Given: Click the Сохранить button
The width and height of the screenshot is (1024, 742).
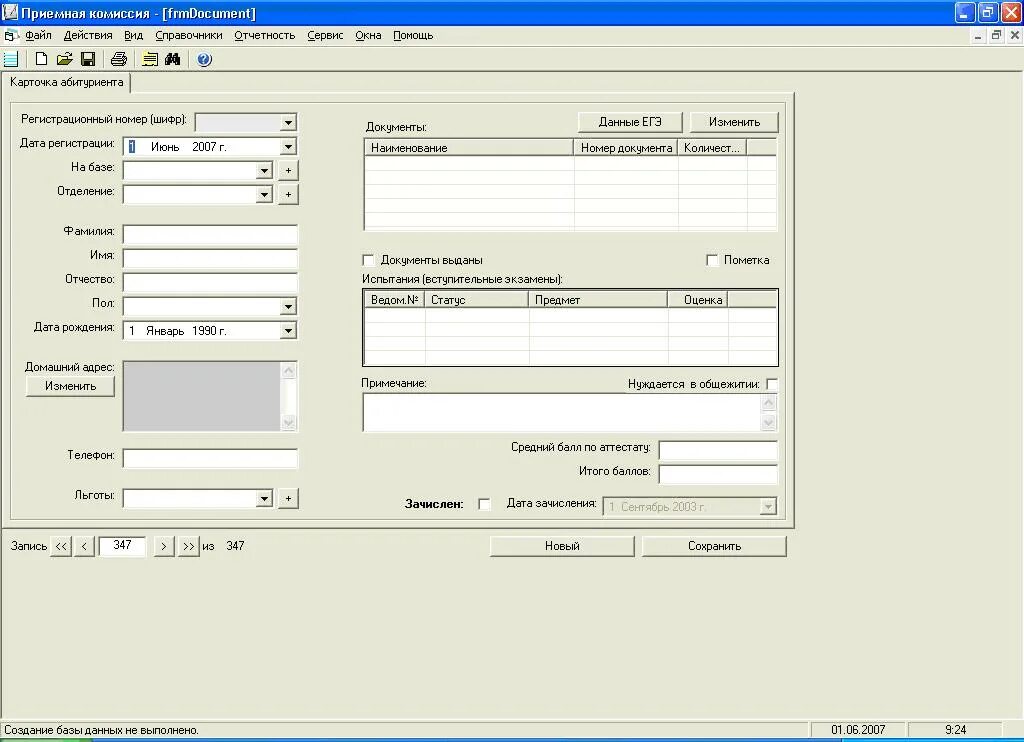Looking at the screenshot, I should (714, 546).
